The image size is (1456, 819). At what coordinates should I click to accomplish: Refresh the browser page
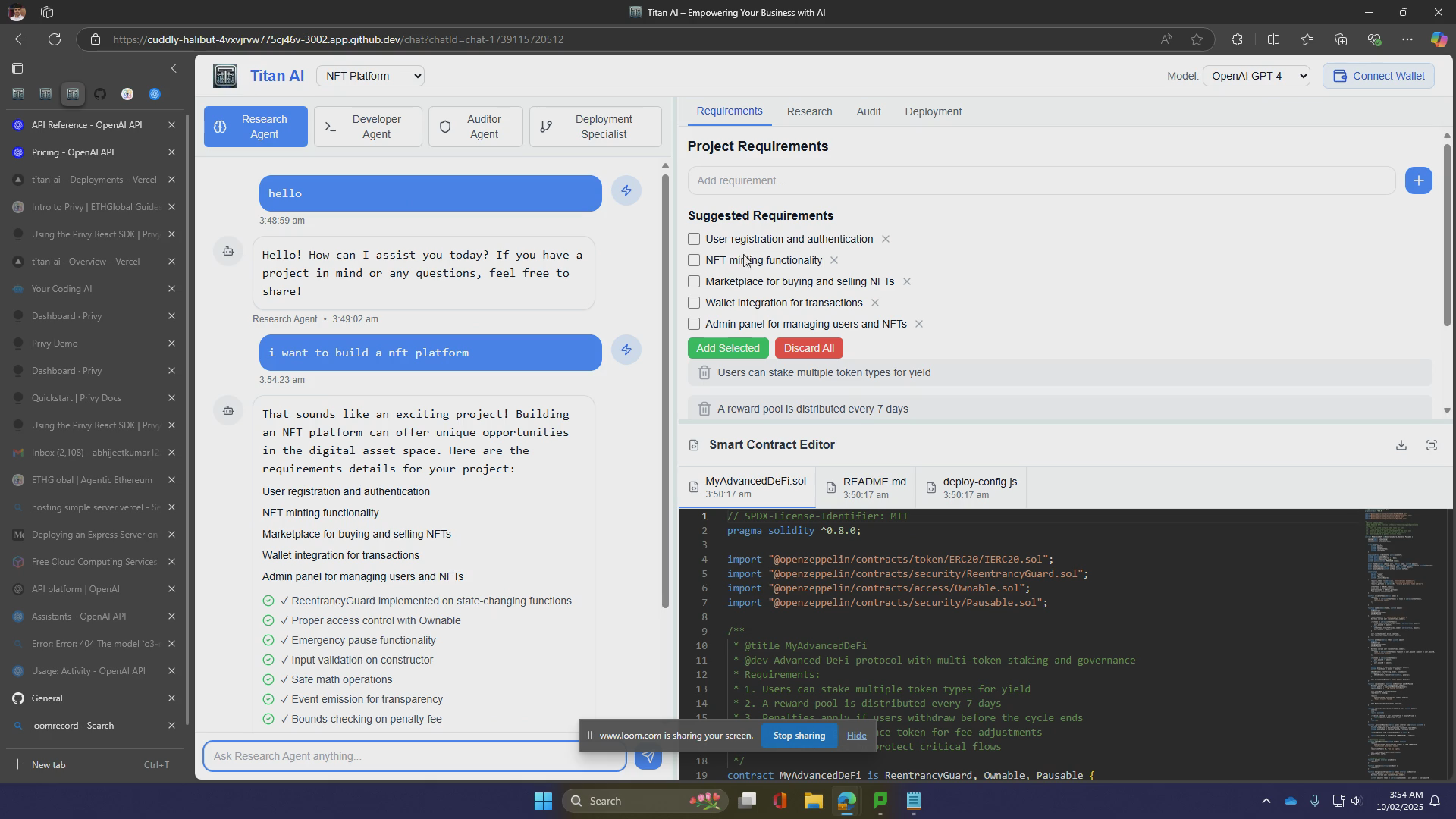(55, 39)
